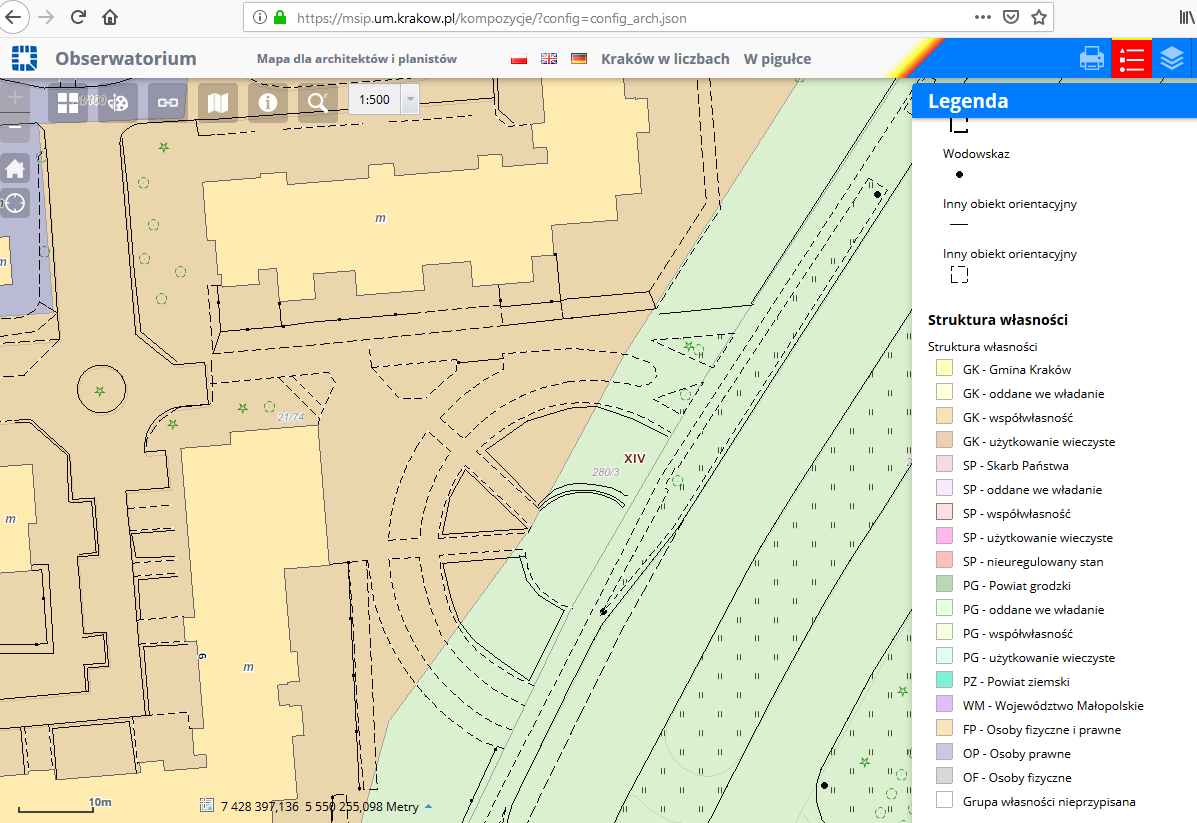
Task: Switch language to Polish flag
Action: click(x=519, y=59)
